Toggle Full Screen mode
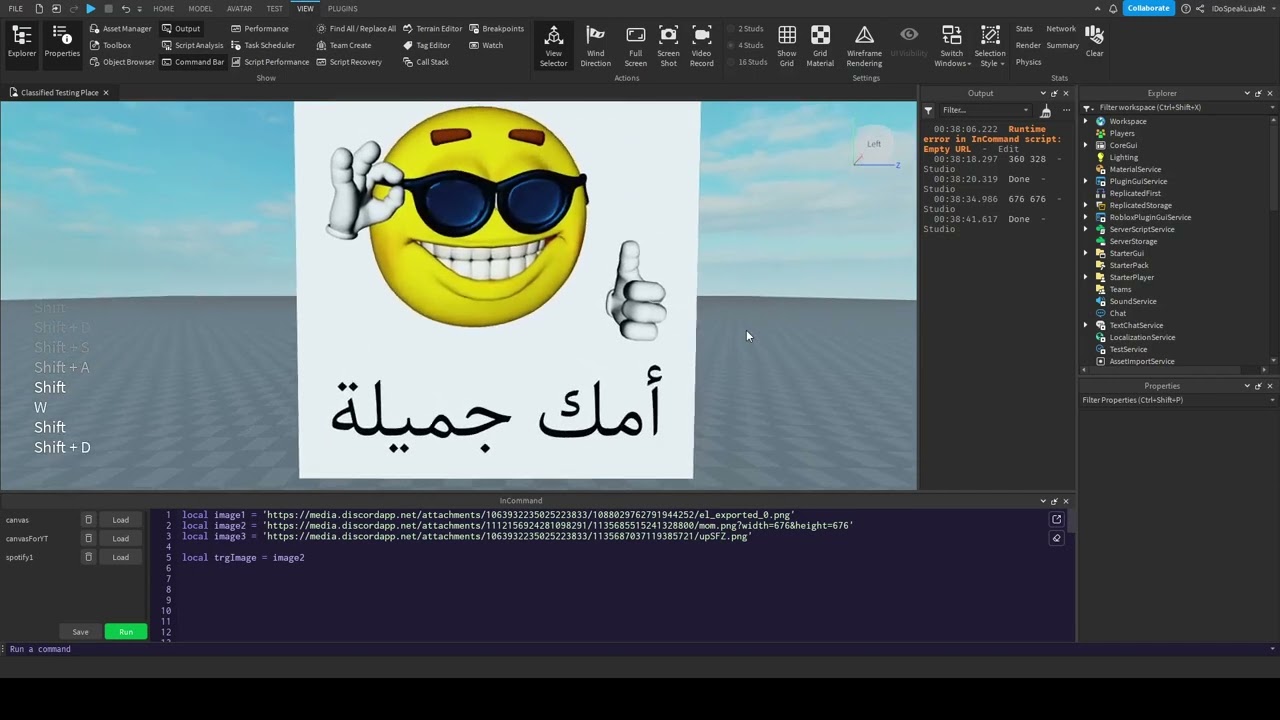The image size is (1280, 720). coord(635,46)
